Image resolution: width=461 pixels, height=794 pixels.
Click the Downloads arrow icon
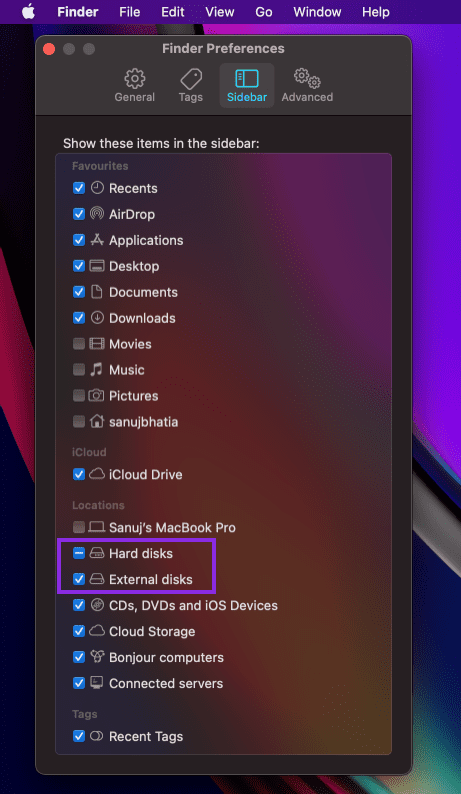(97, 317)
